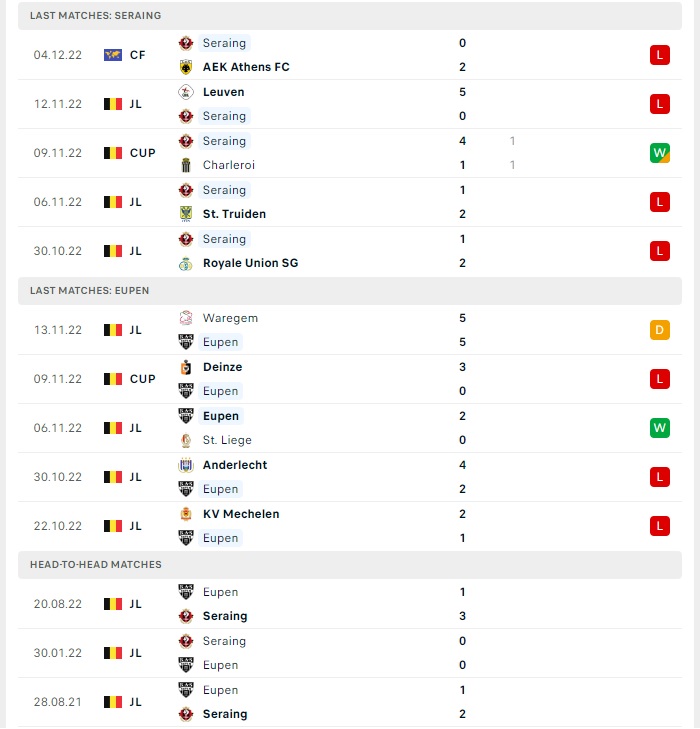
Task: Click the Leuven club logo
Action: (186, 92)
